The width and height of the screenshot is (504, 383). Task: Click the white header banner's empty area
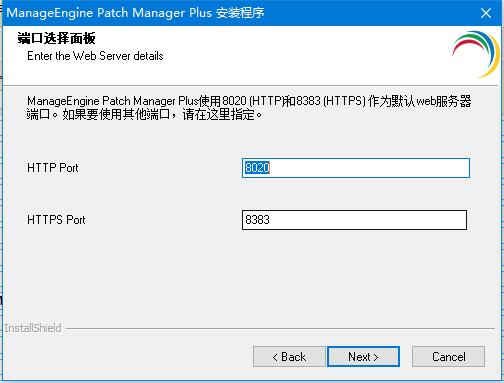pyautogui.click(x=300, y=53)
